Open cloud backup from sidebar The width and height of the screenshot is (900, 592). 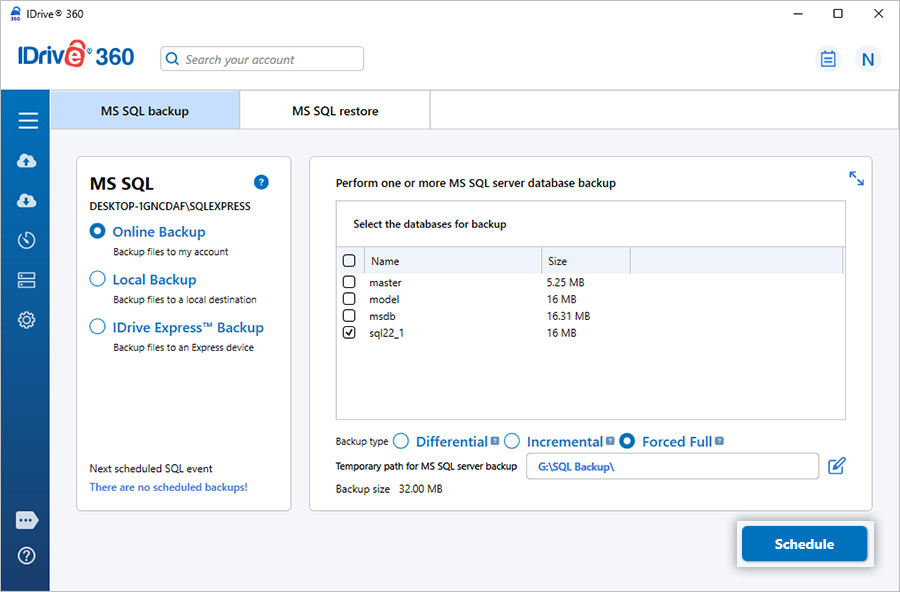point(27,161)
